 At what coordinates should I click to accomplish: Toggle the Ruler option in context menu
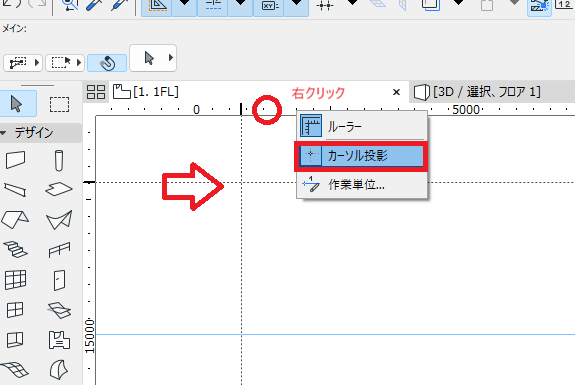pyautogui.click(x=362, y=126)
